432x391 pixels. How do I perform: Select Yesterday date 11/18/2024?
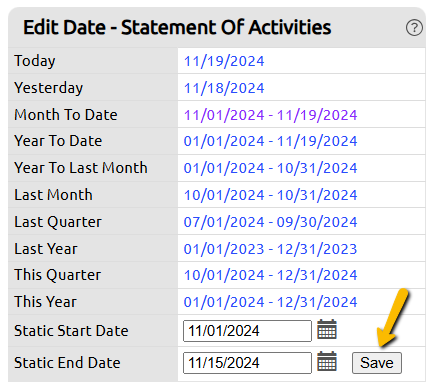coord(224,88)
